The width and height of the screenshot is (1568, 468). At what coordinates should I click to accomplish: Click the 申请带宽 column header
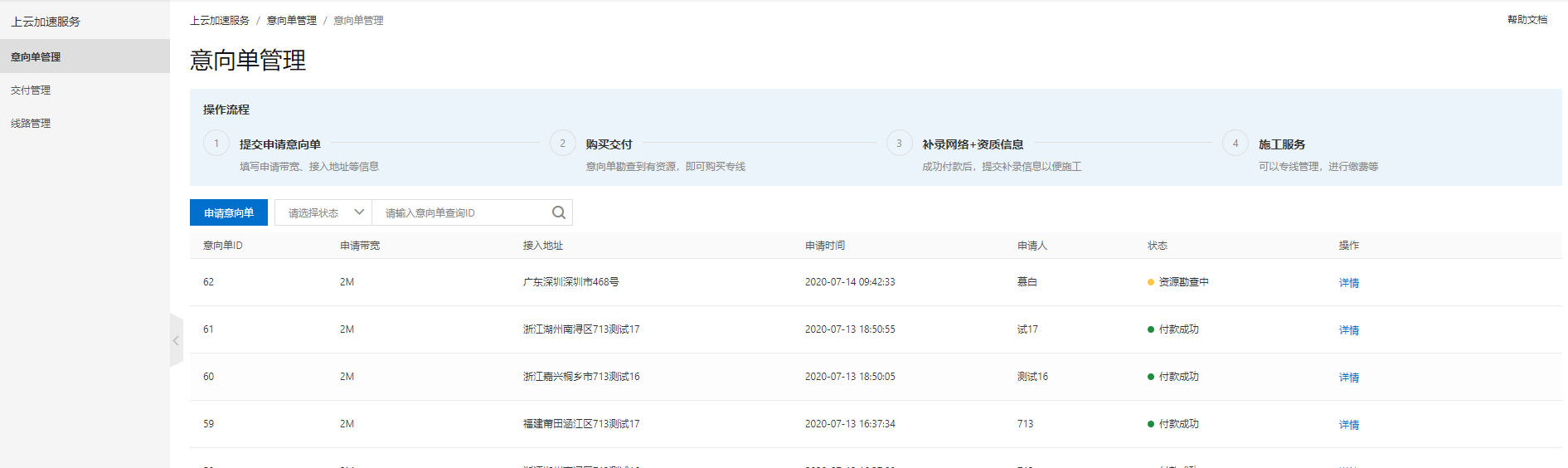(360, 245)
